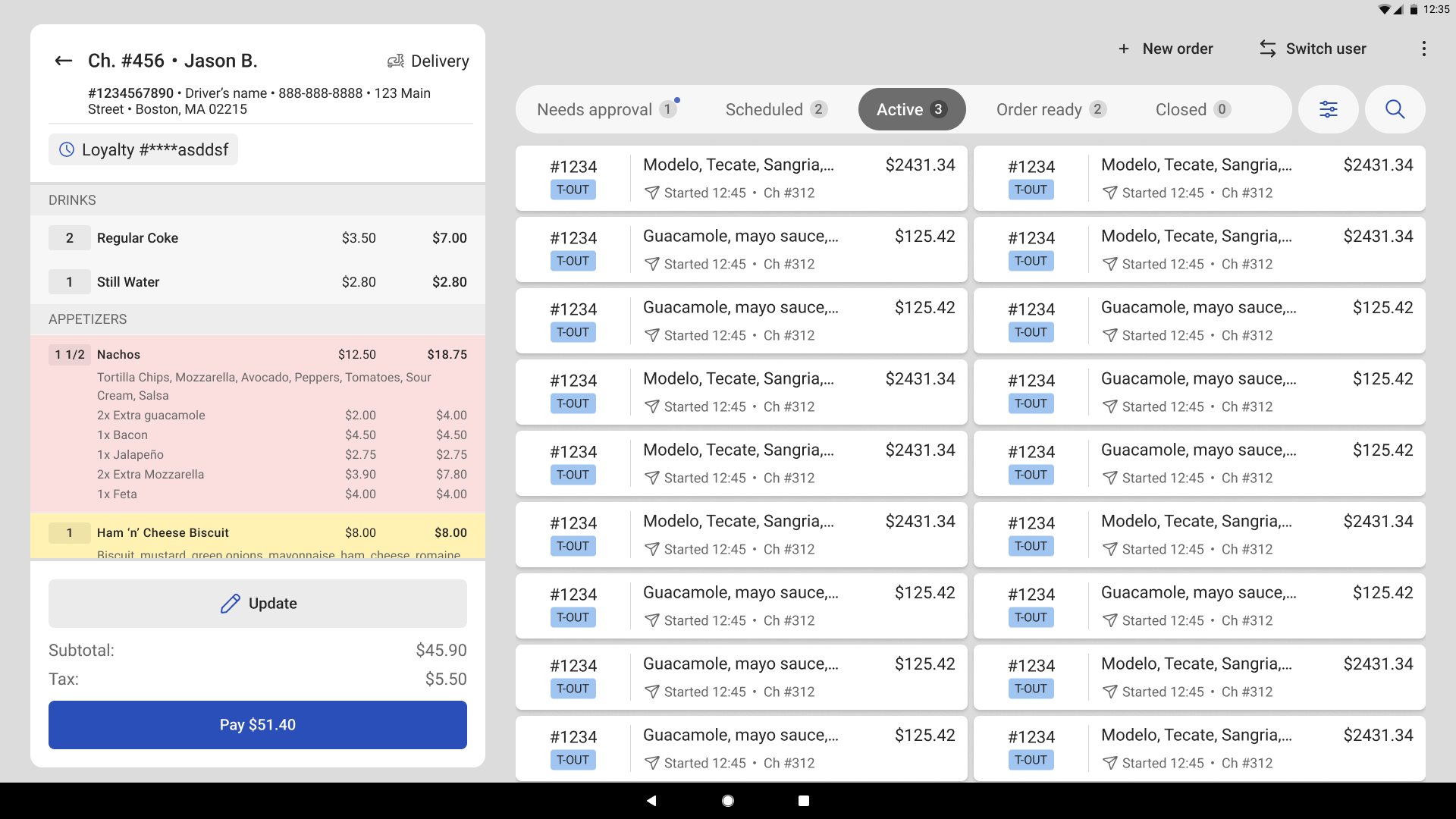Click the back arrow beside Ch. #456
Image resolution: width=1456 pixels, height=819 pixels.
pos(64,61)
